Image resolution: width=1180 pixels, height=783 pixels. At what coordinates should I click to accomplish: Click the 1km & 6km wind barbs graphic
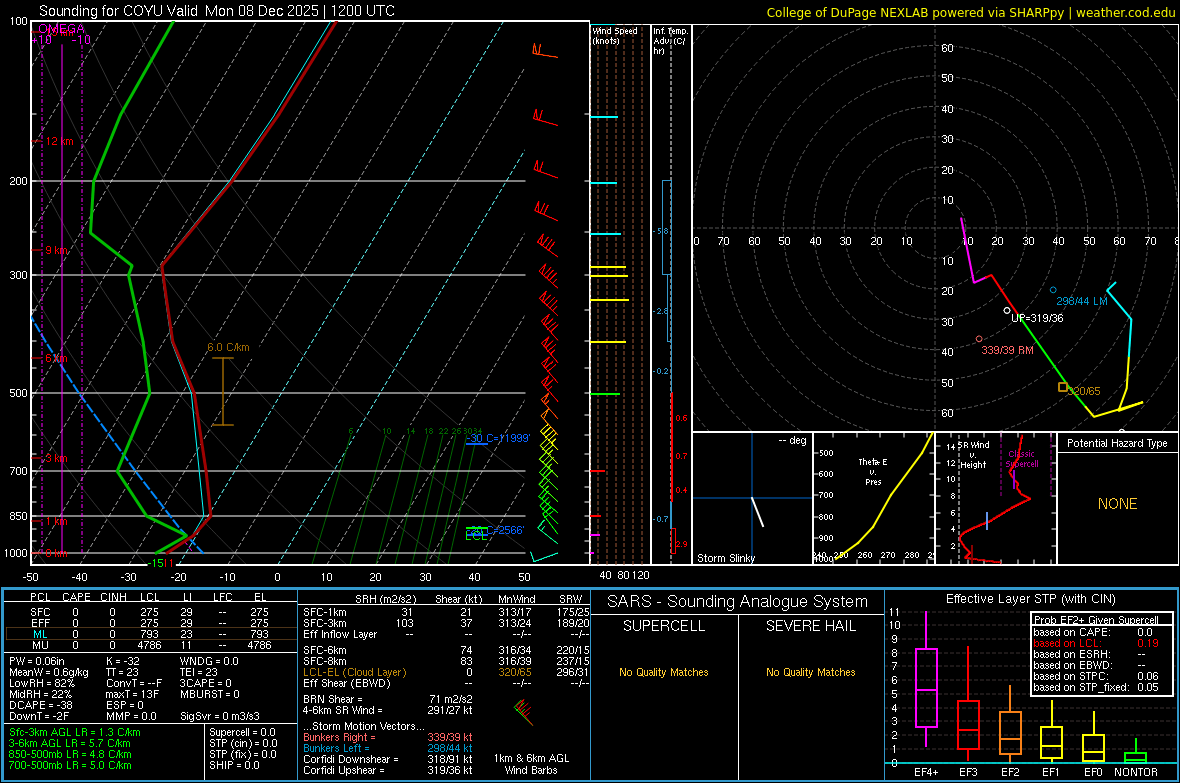(523, 712)
